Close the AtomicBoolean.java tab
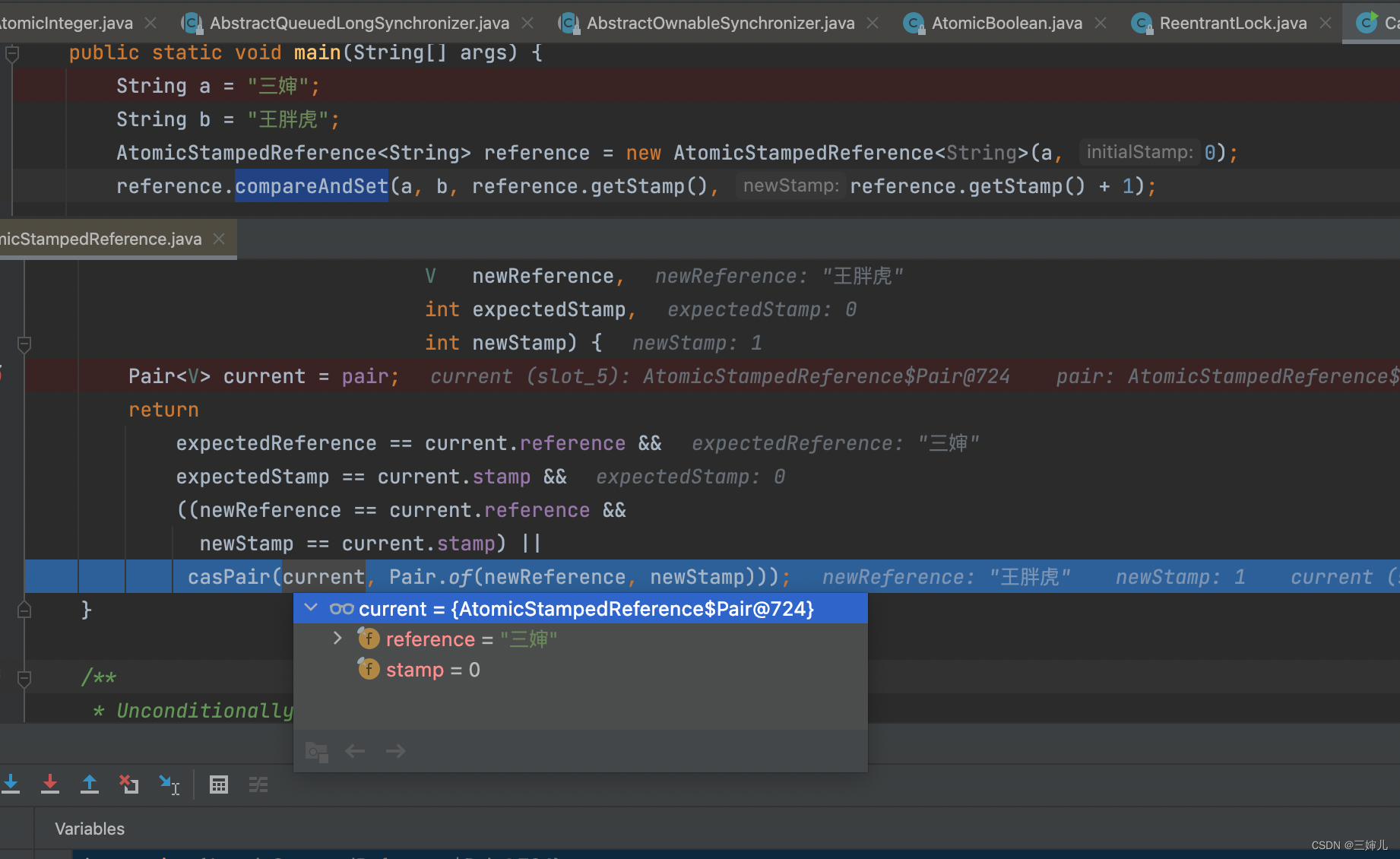 click(x=1101, y=23)
